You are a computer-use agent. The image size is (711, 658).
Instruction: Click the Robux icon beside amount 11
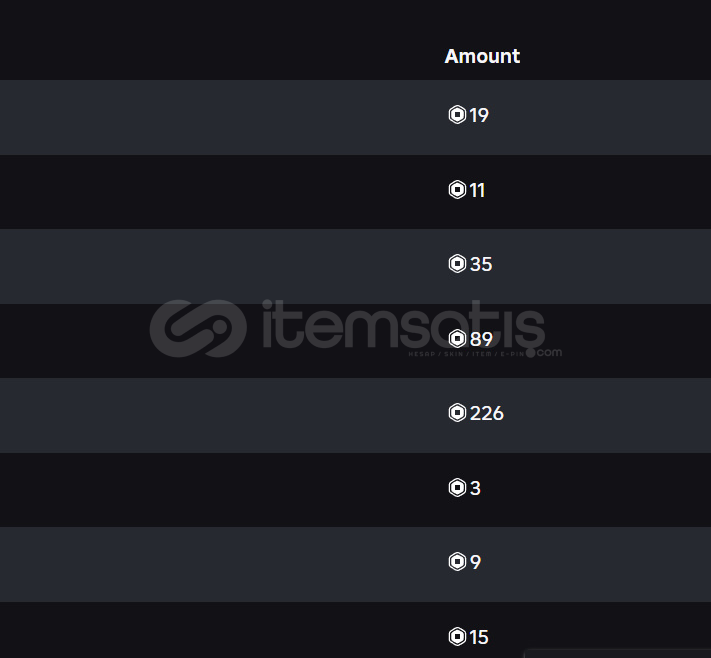click(457, 190)
